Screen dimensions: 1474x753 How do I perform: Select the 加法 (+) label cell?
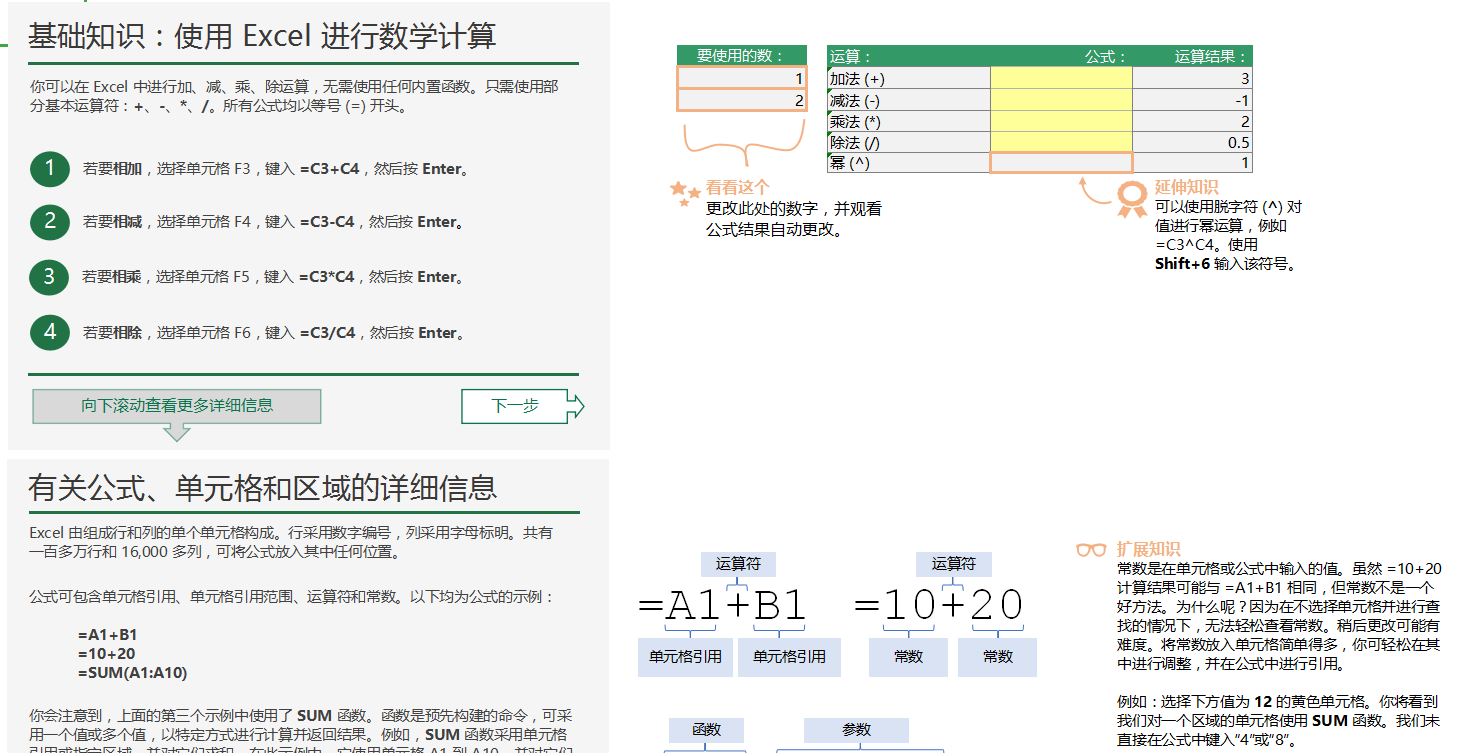(909, 78)
